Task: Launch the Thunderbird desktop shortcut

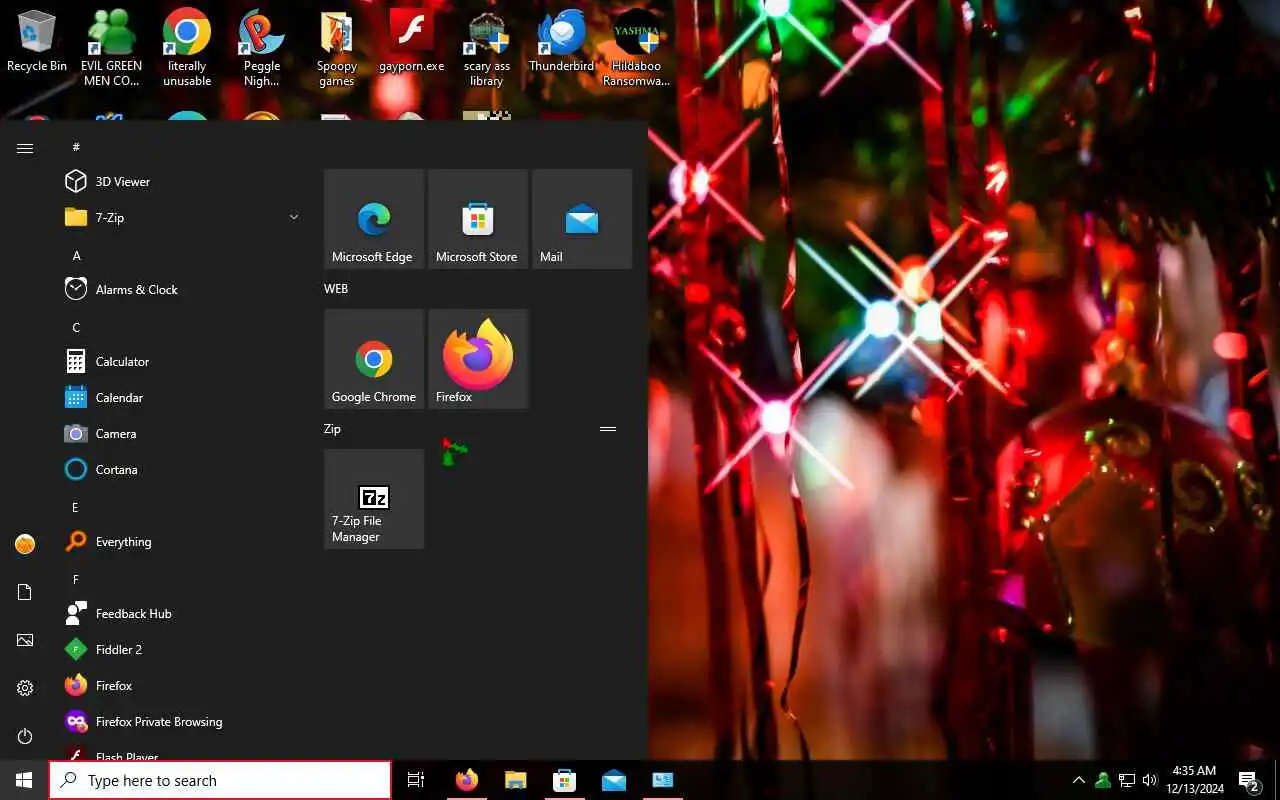Action: [x=561, y=42]
